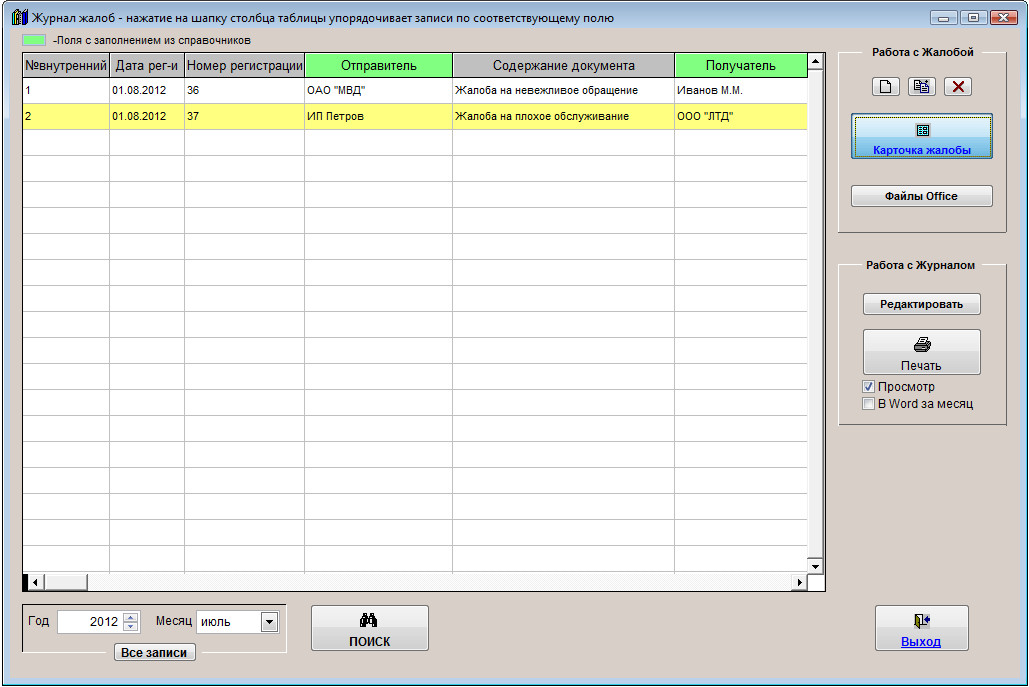Select cell ОАО "МВД"
The width and height of the screenshot is (1029, 687).
[379, 91]
